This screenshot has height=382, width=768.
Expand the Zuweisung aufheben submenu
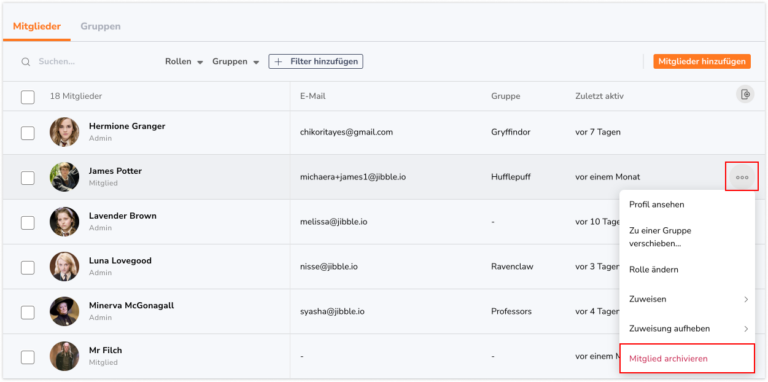coord(687,328)
